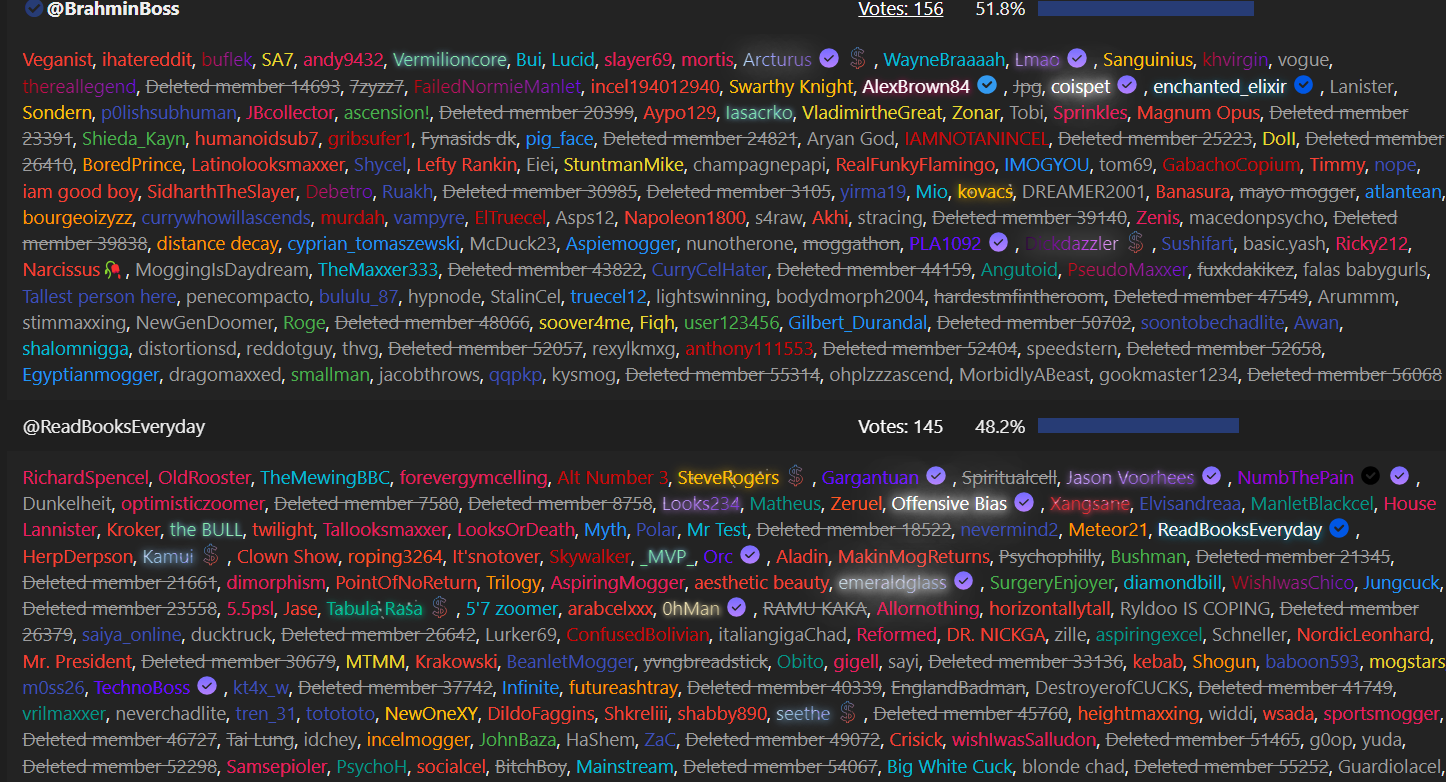Open Swarthy Knight's user profile

(791, 86)
